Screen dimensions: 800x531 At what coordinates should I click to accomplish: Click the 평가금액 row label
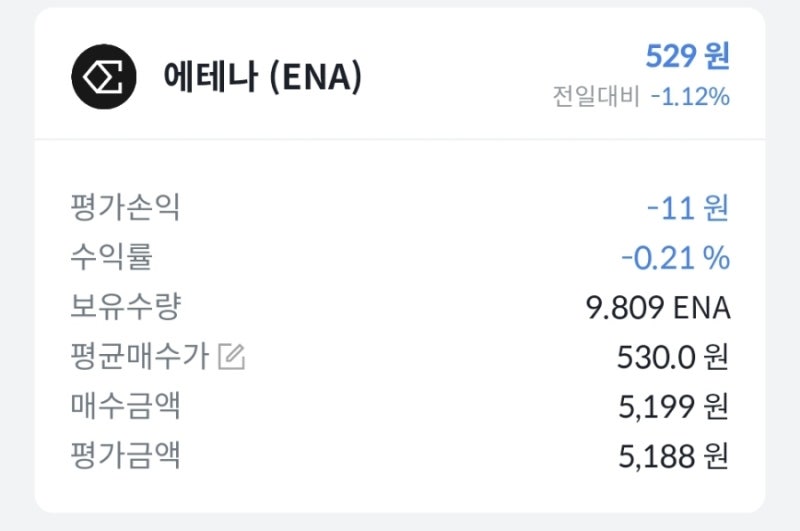pyautogui.click(x=125, y=456)
